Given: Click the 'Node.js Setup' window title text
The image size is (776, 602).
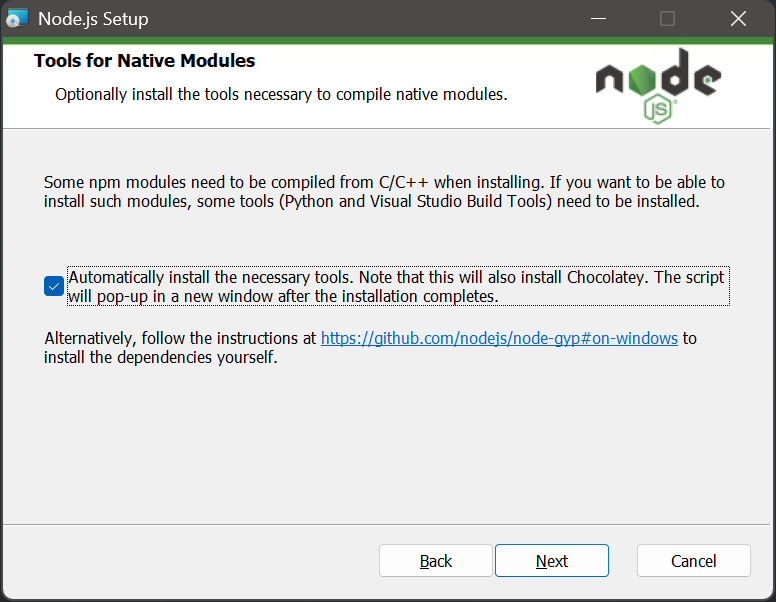Looking at the screenshot, I should coord(93,19).
